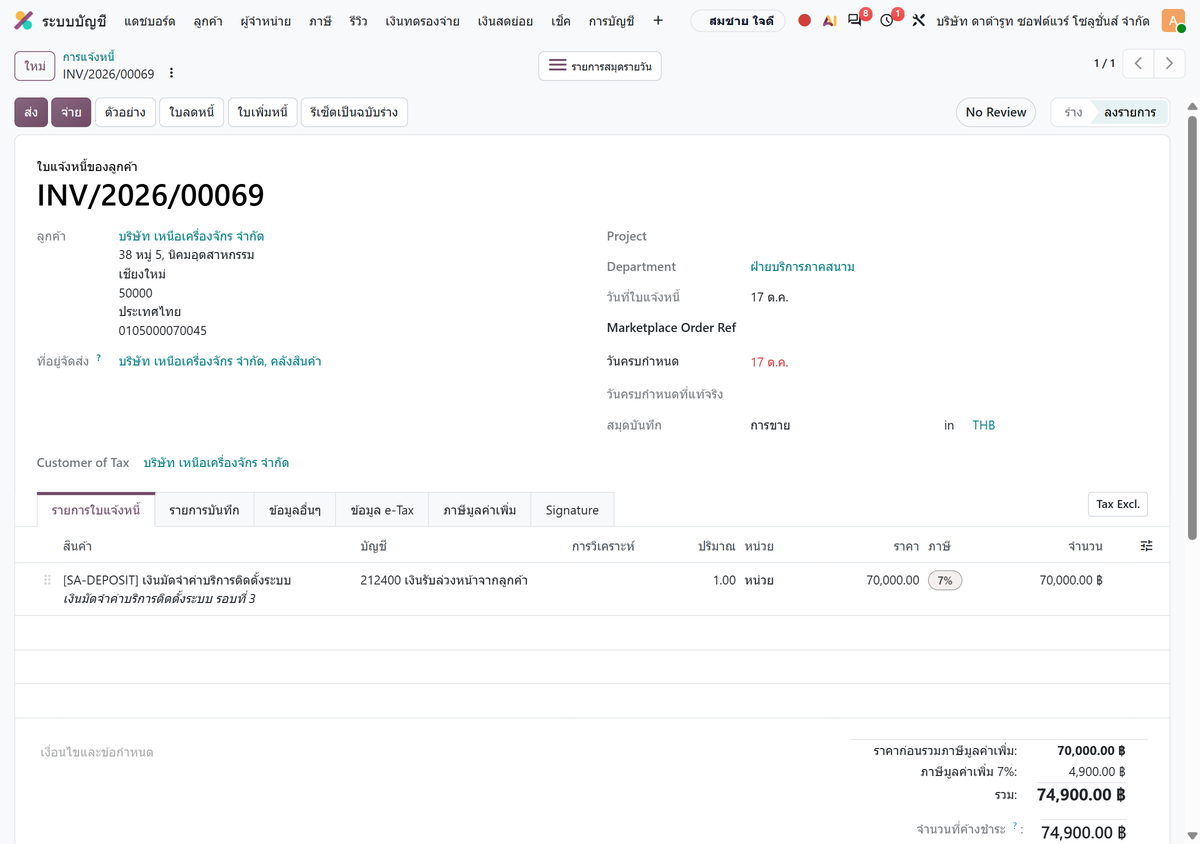Image resolution: width=1200 pixels, height=844 pixels.
Task: Open the messages icon with 8 badge
Action: (x=857, y=19)
